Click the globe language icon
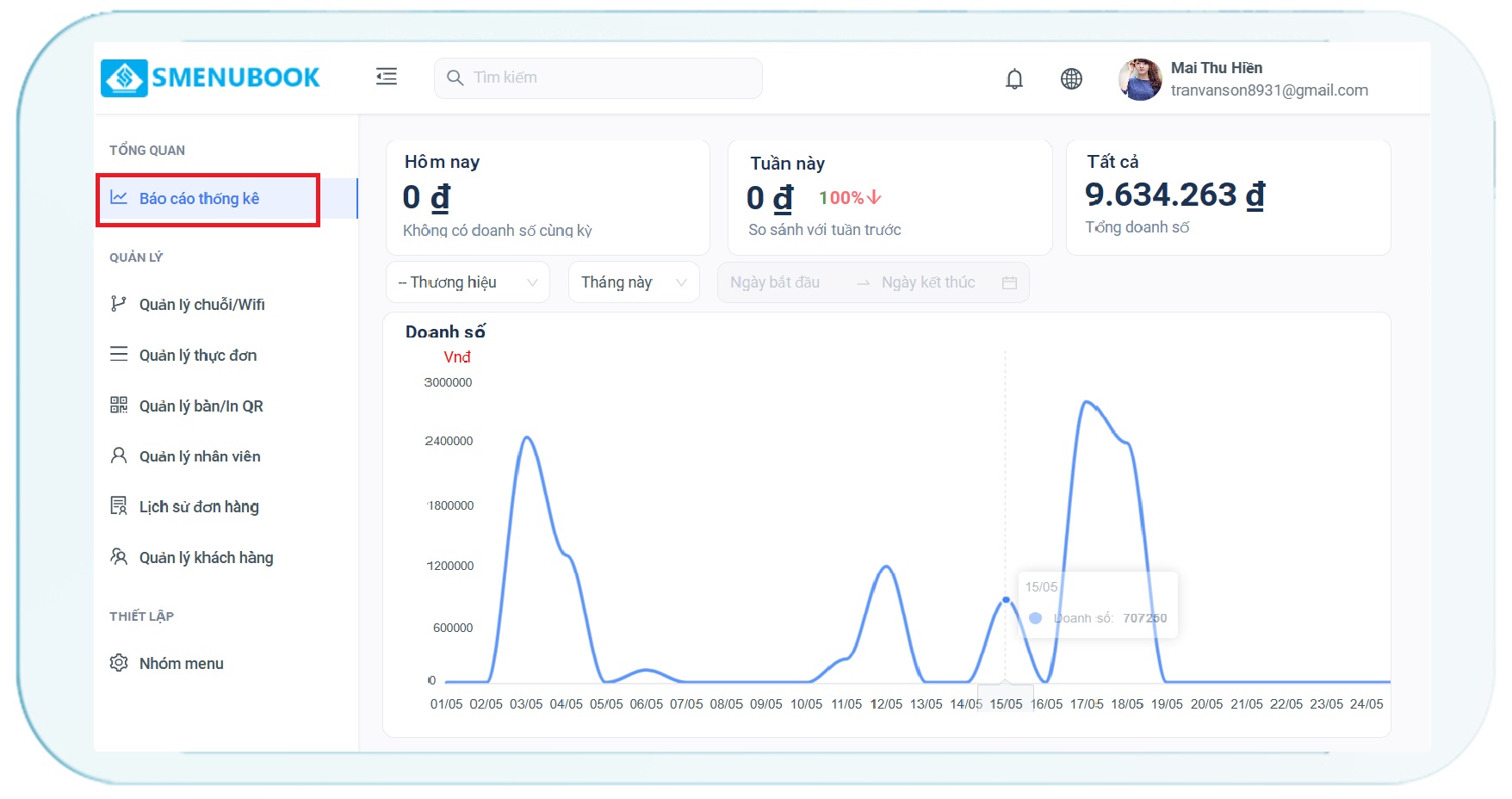This screenshot has height=799, width=1512. (1071, 79)
